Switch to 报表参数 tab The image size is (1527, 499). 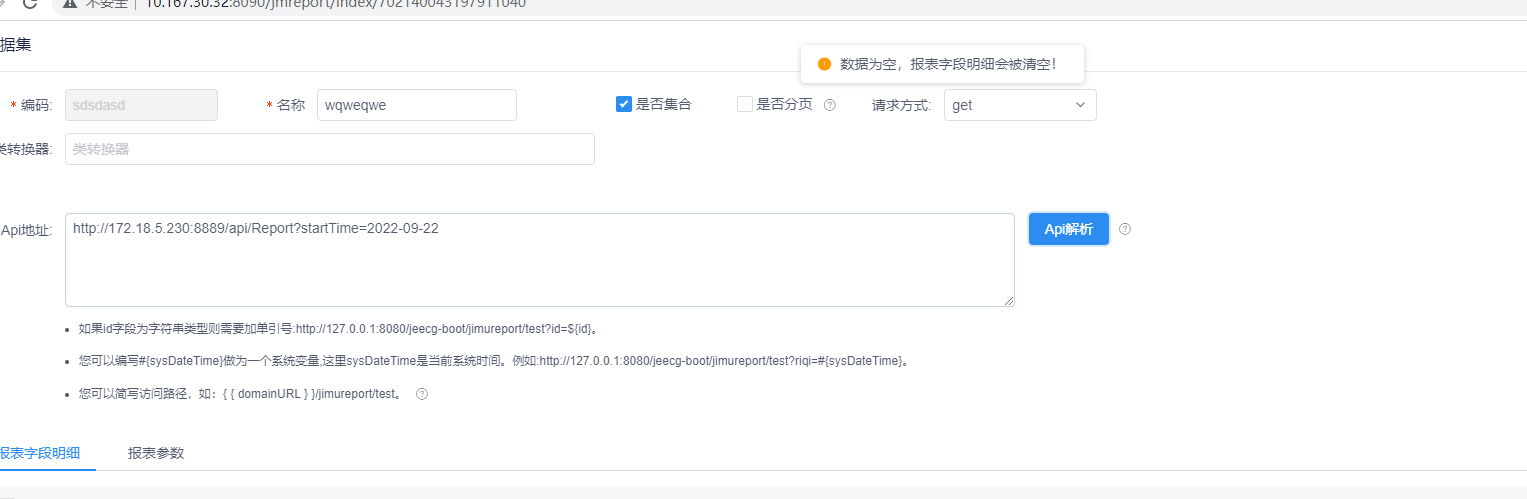pyautogui.click(x=156, y=453)
